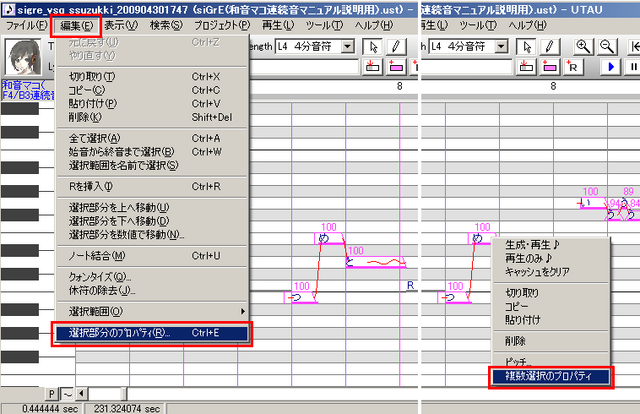Choose 選択部分のプロパティ(R) entry
Screen dimensions: 640x414
pos(152,333)
